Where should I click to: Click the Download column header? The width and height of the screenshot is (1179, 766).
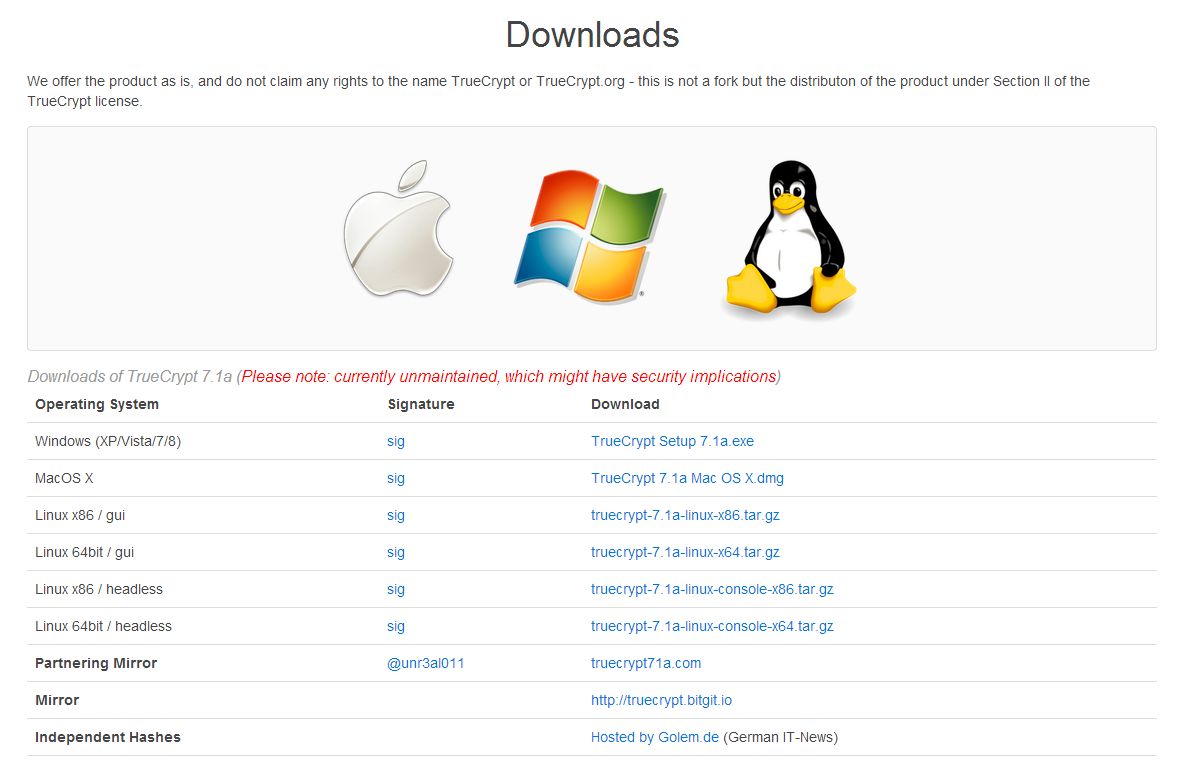point(625,404)
